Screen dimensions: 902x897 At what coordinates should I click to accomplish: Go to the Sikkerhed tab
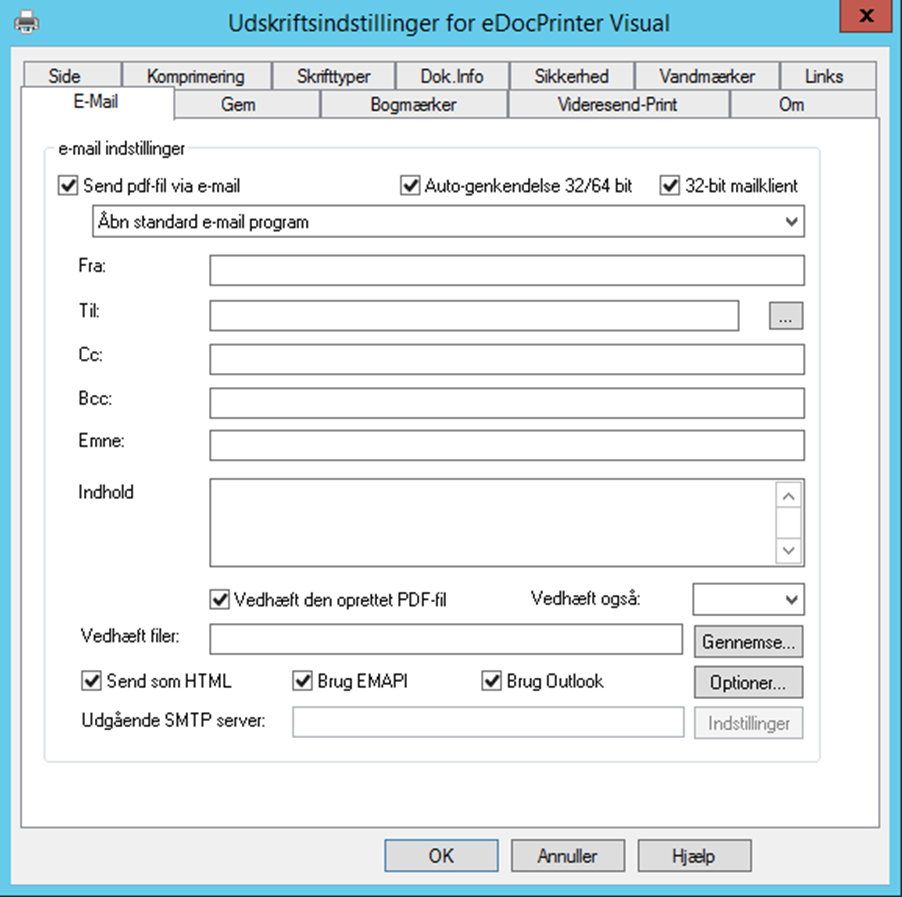tap(571, 76)
